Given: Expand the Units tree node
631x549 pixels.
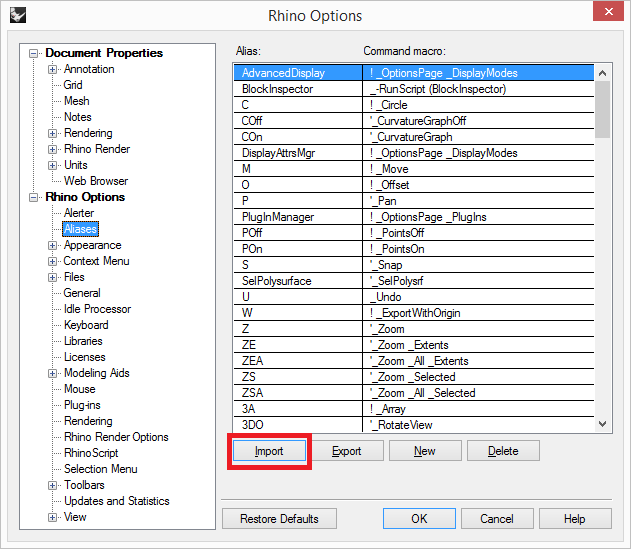Looking at the screenshot, I should click(52, 165).
